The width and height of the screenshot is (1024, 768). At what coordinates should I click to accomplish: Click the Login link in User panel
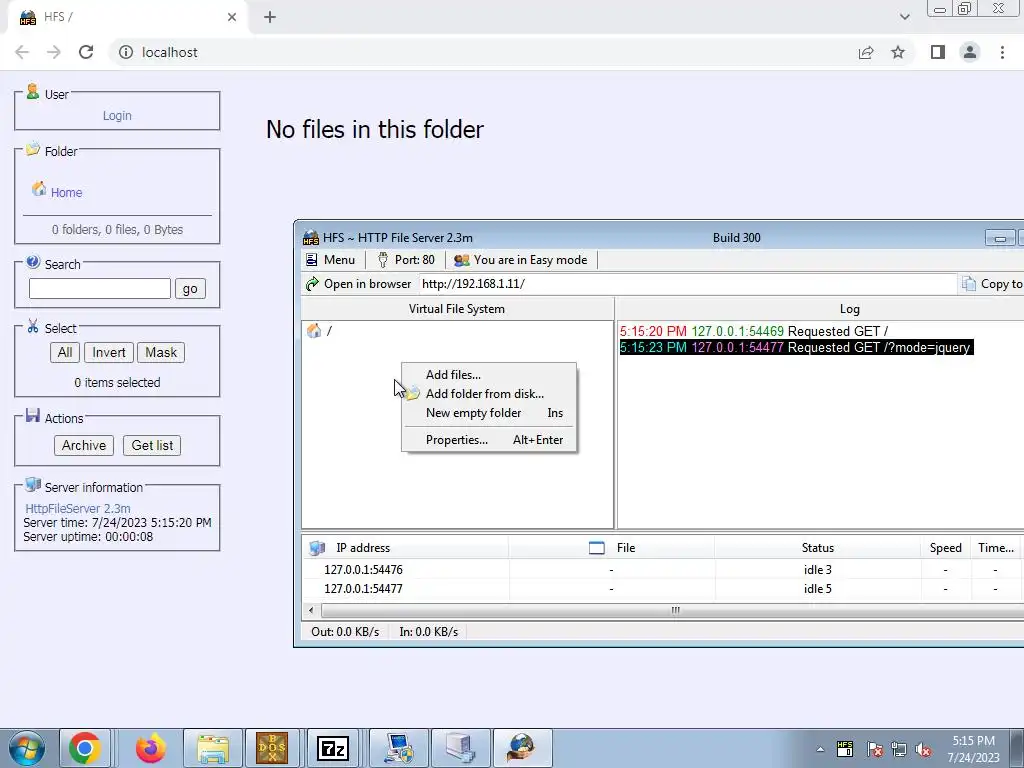117,116
